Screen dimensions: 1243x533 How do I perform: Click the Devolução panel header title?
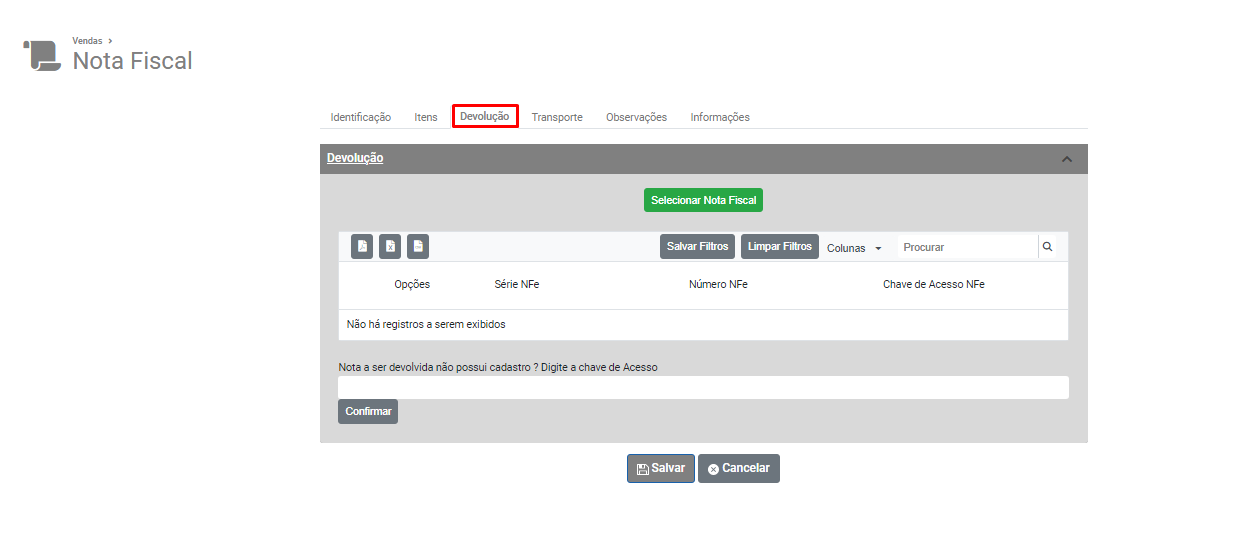[x=355, y=158]
